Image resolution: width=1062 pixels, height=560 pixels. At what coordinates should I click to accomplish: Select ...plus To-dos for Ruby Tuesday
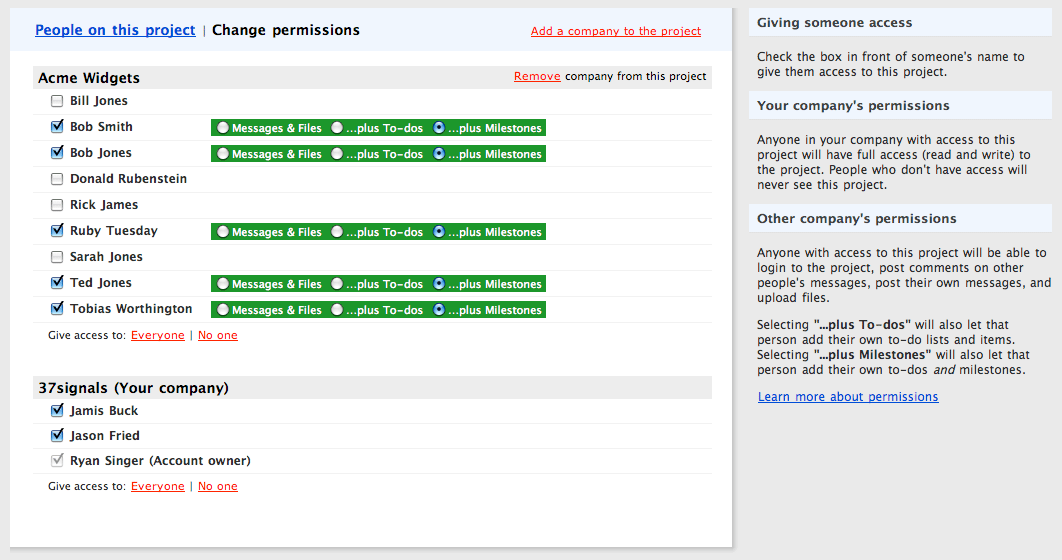tap(337, 232)
